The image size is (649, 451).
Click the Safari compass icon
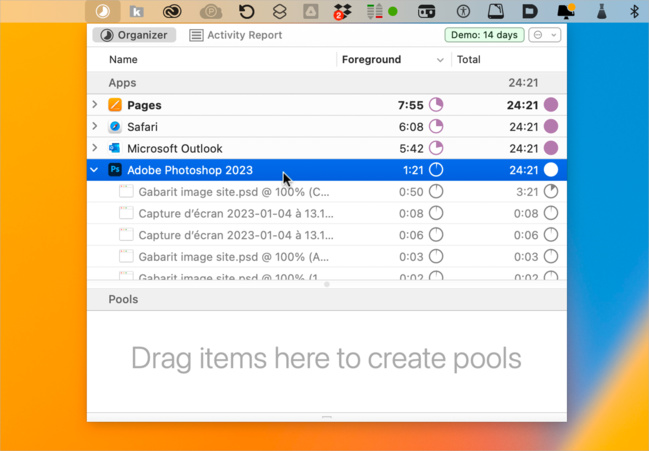coord(115,127)
